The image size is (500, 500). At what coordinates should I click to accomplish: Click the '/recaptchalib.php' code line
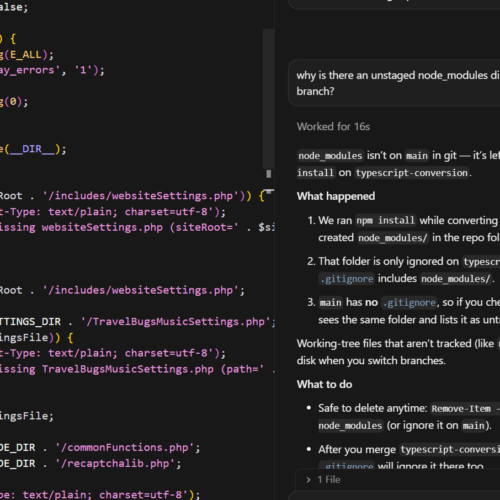91,463
